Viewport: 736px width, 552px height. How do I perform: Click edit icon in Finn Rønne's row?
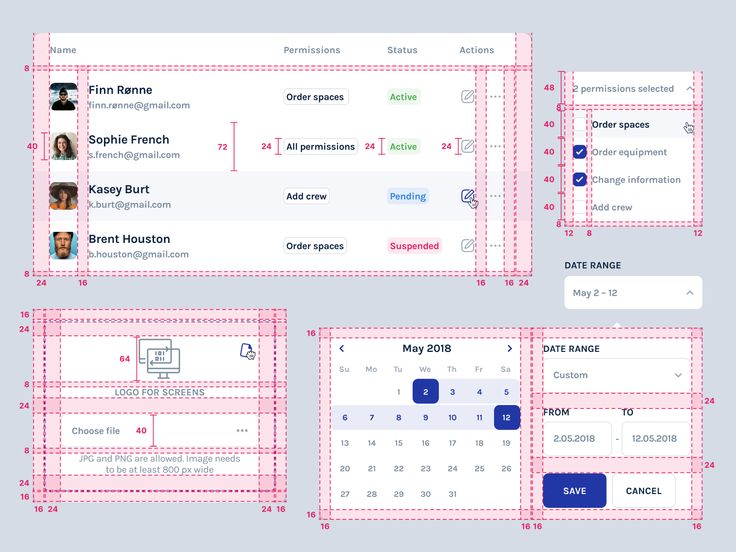coord(467,97)
